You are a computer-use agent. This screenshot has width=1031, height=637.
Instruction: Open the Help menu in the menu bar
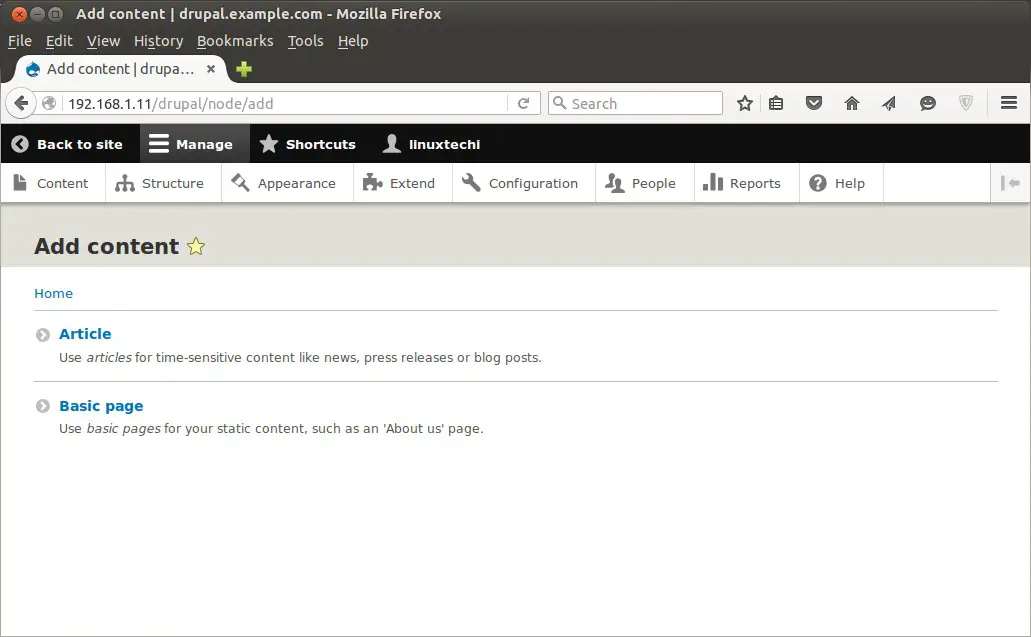click(352, 41)
